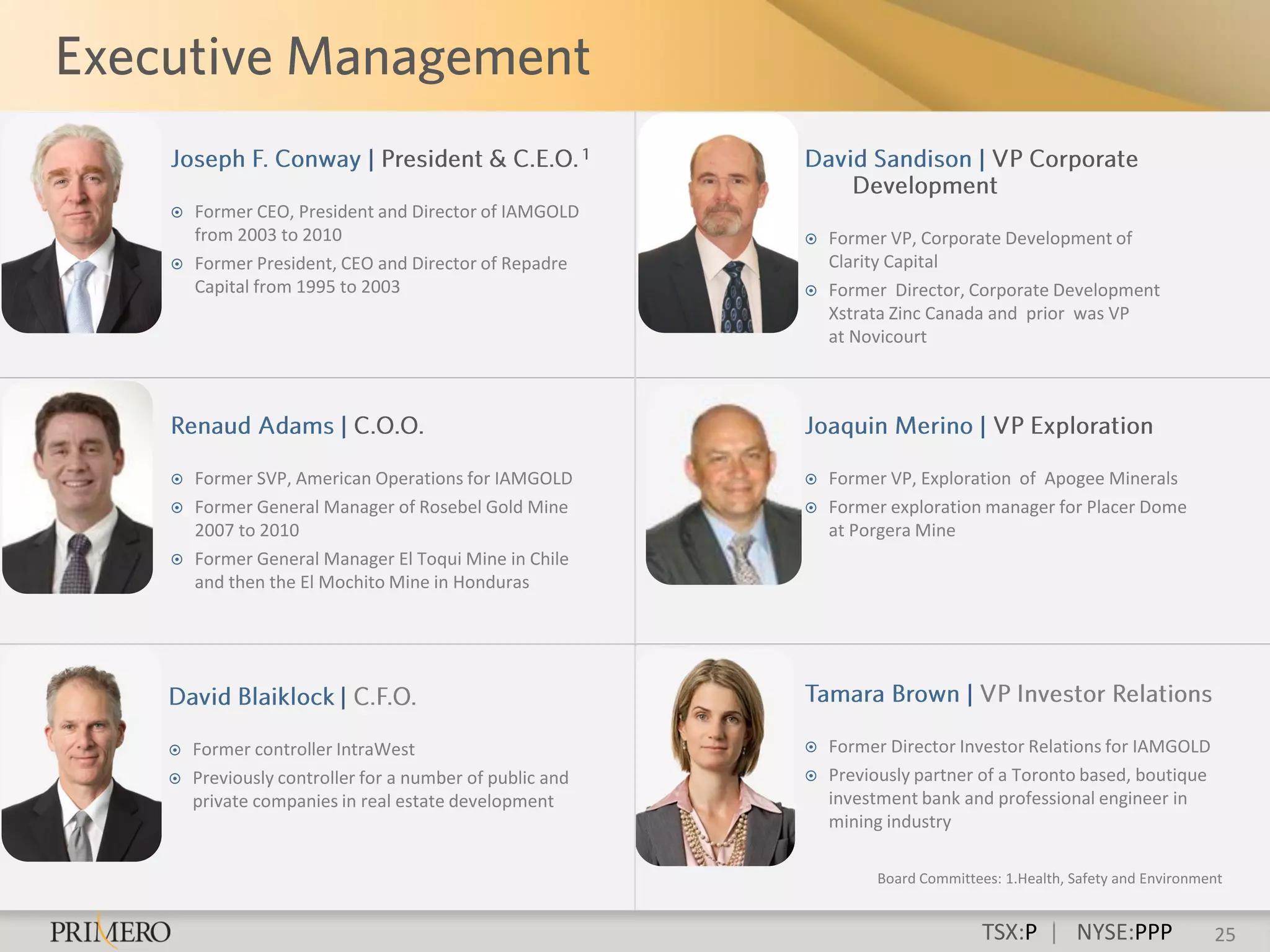Click the Primero logo in the footer
1270x952 pixels.
(x=110, y=932)
